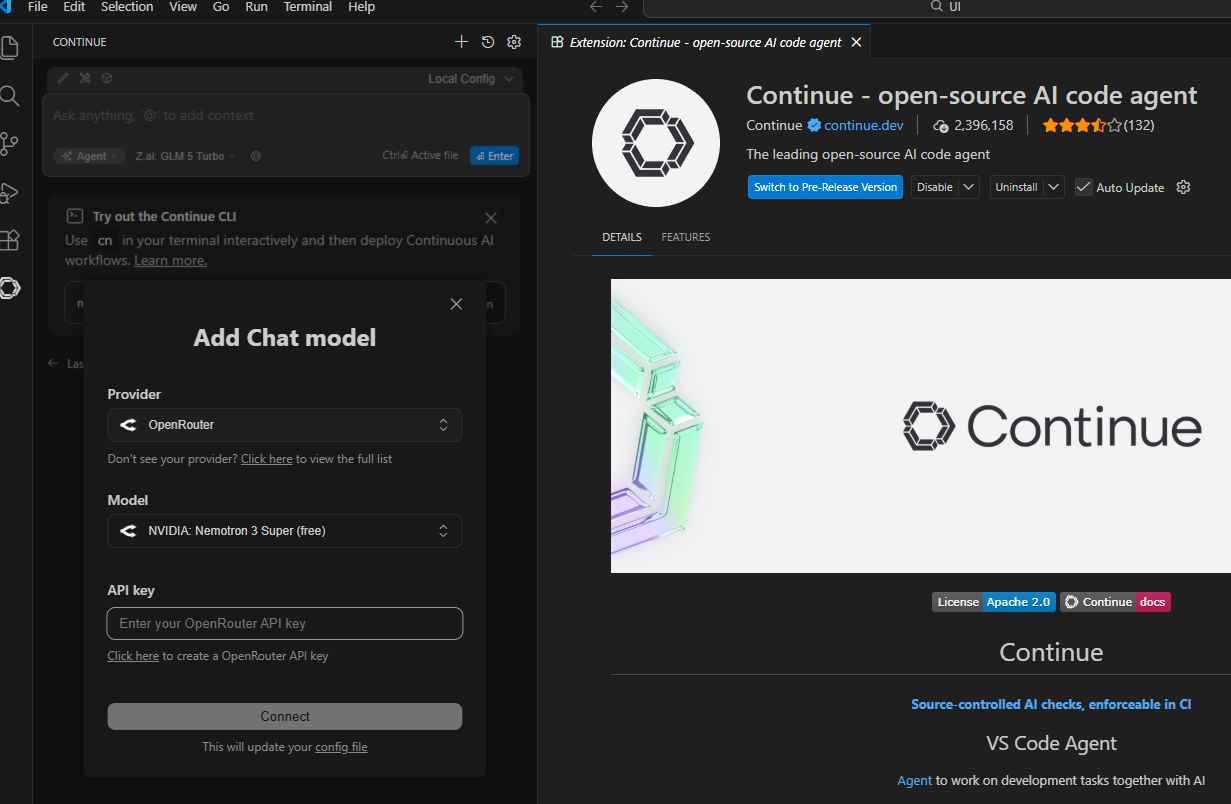Click the verified publisher badge beside continue.dev
1231x804 pixels.
[x=814, y=126]
